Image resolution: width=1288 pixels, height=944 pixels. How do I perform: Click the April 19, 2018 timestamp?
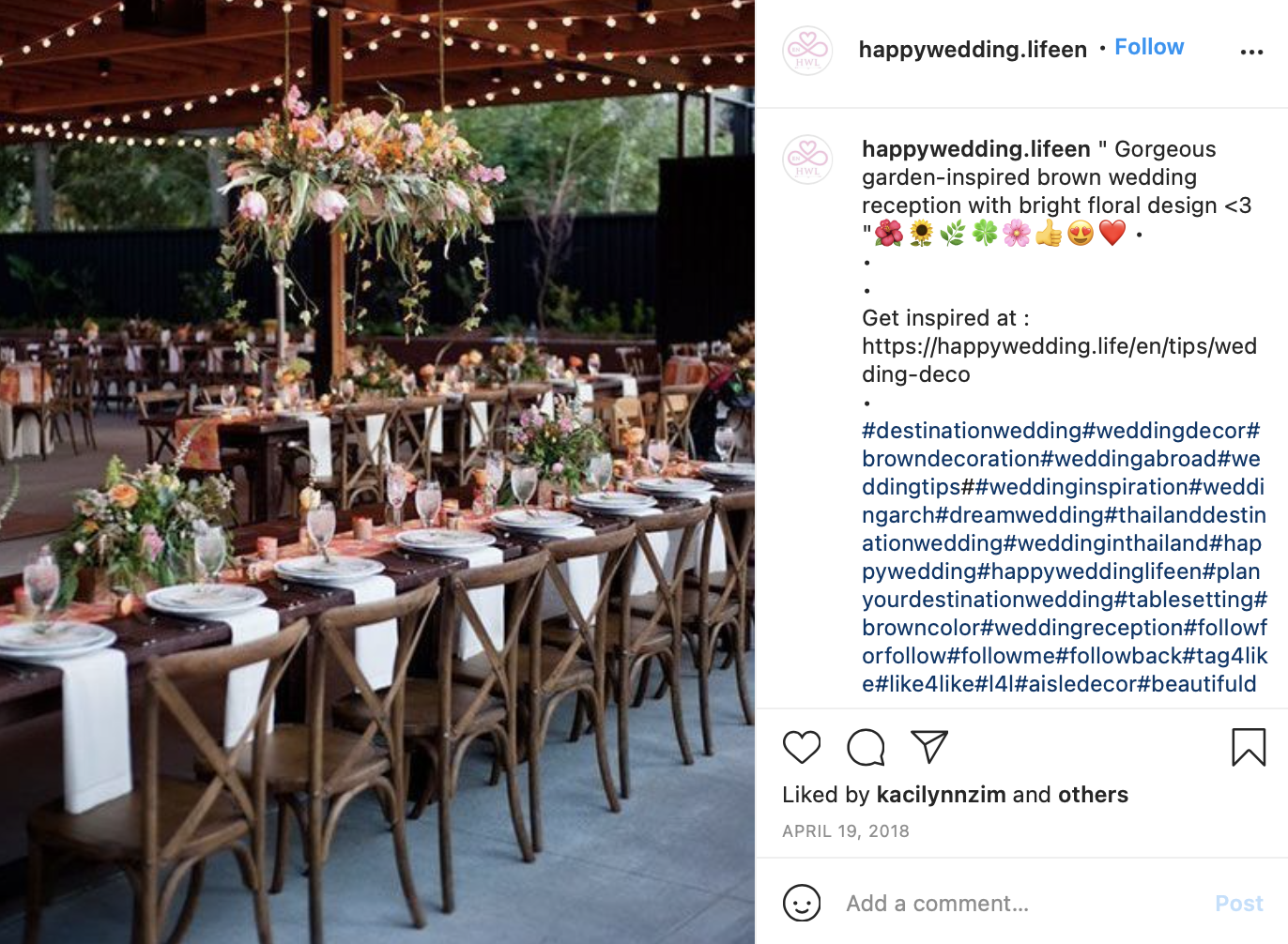coord(846,831)
